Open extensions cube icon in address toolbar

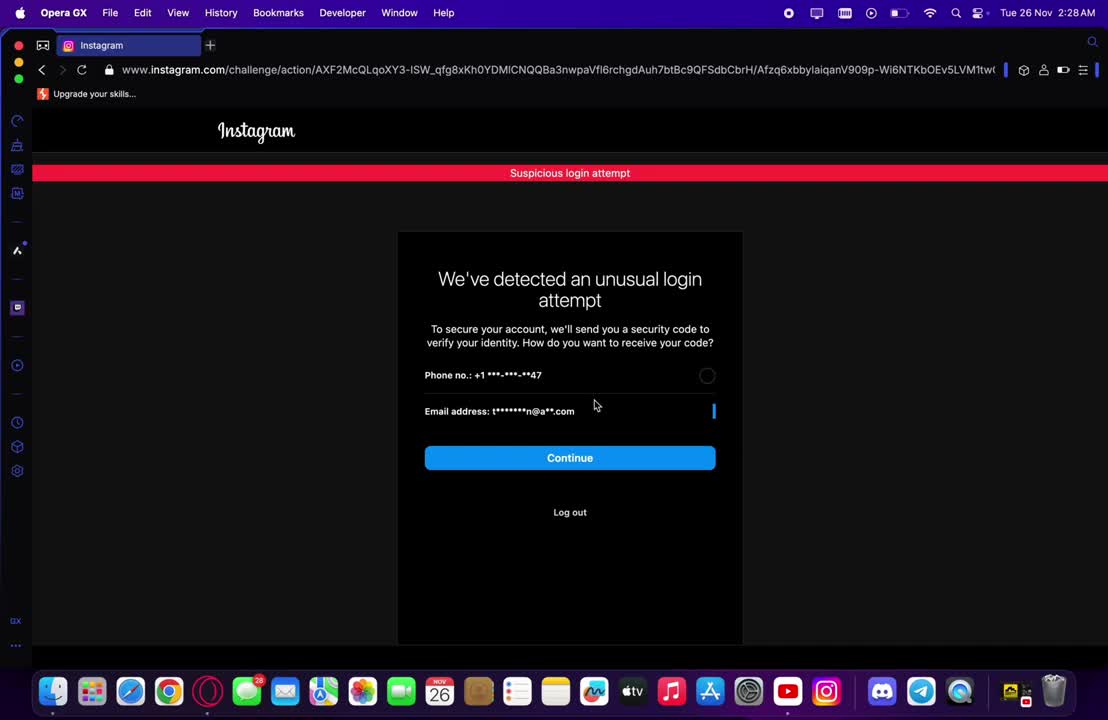pyautogui.click(x=1023, y=70)
